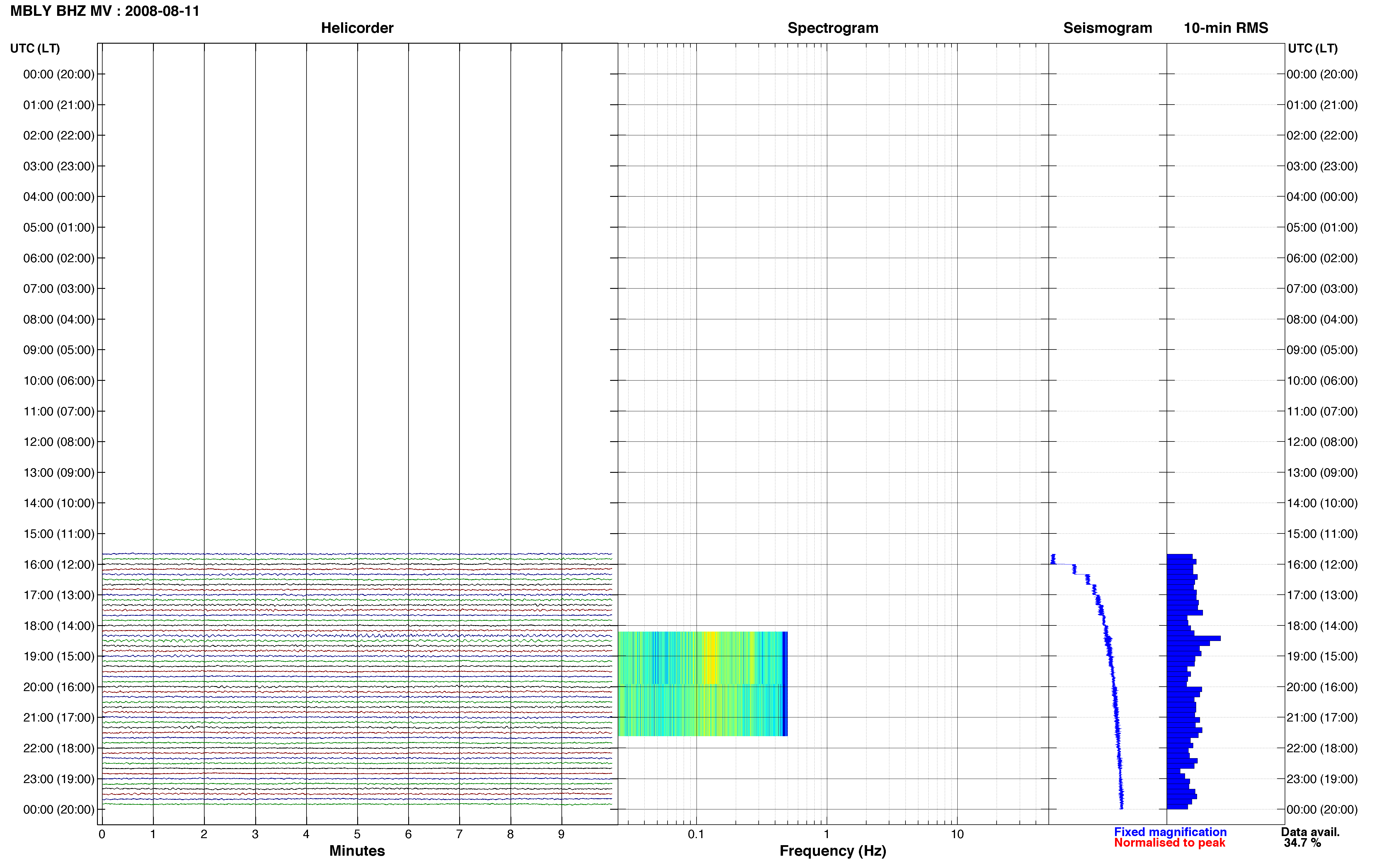Click the Data avail. label
The height and width of the screenshot is (868, 1389).
point(1310,832)
